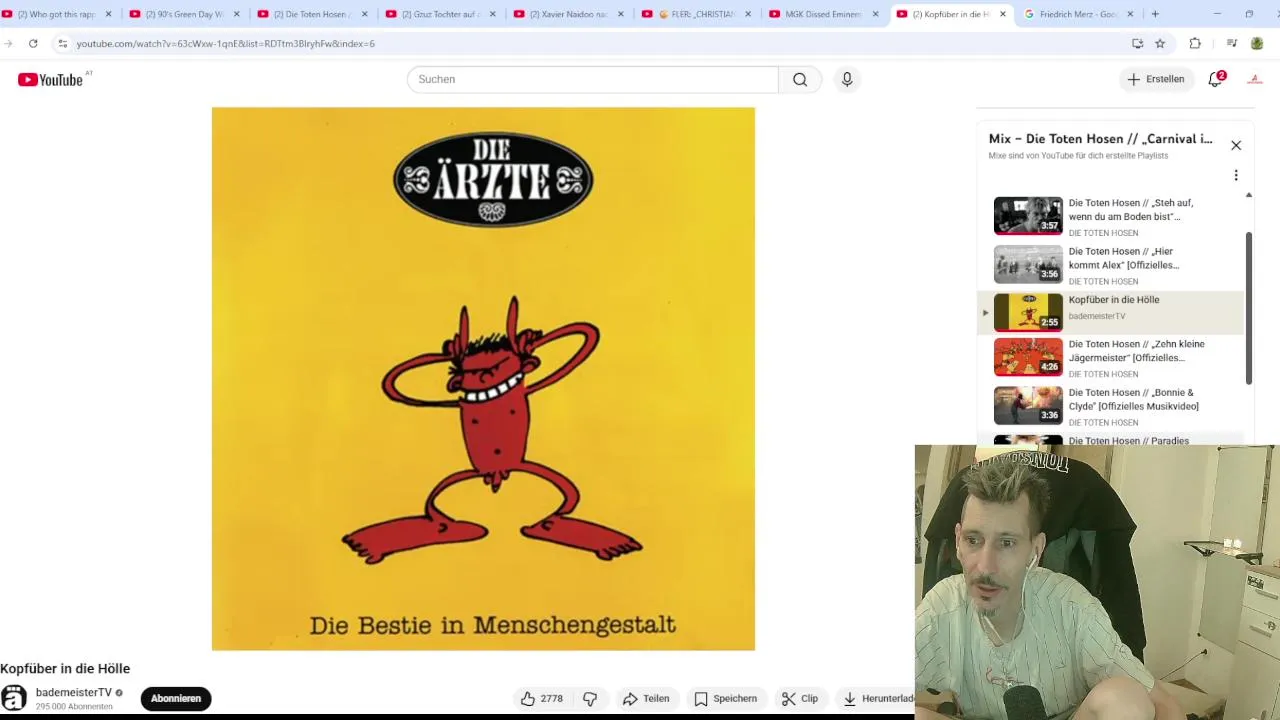Image resolution: width=1280 pixels, height=720 pixels.
Task: Bookmark this page with star icon
Action: 1160,44
